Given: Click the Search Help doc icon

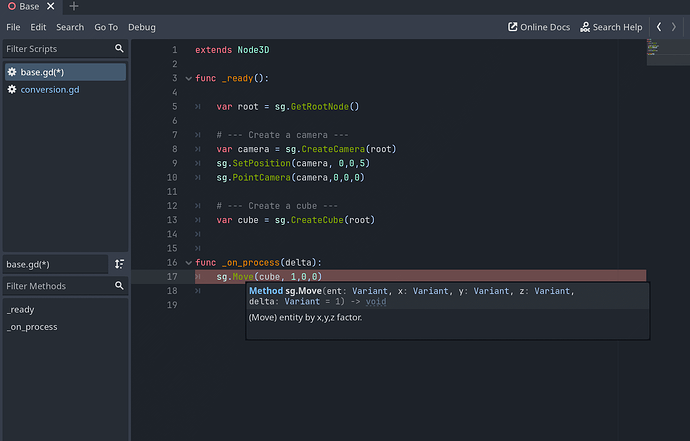Looking at the screenshot, I should pyautogui.click(x=585, y=27).
